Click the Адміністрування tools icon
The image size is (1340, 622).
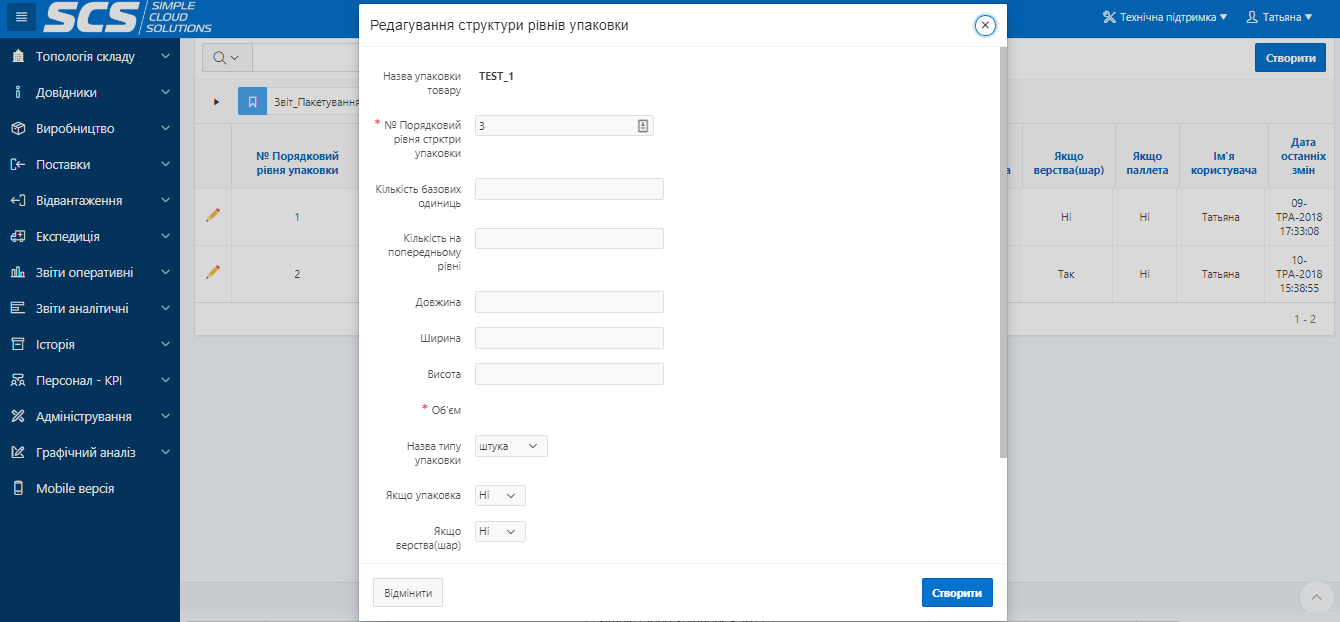click(x=18, y=417)
